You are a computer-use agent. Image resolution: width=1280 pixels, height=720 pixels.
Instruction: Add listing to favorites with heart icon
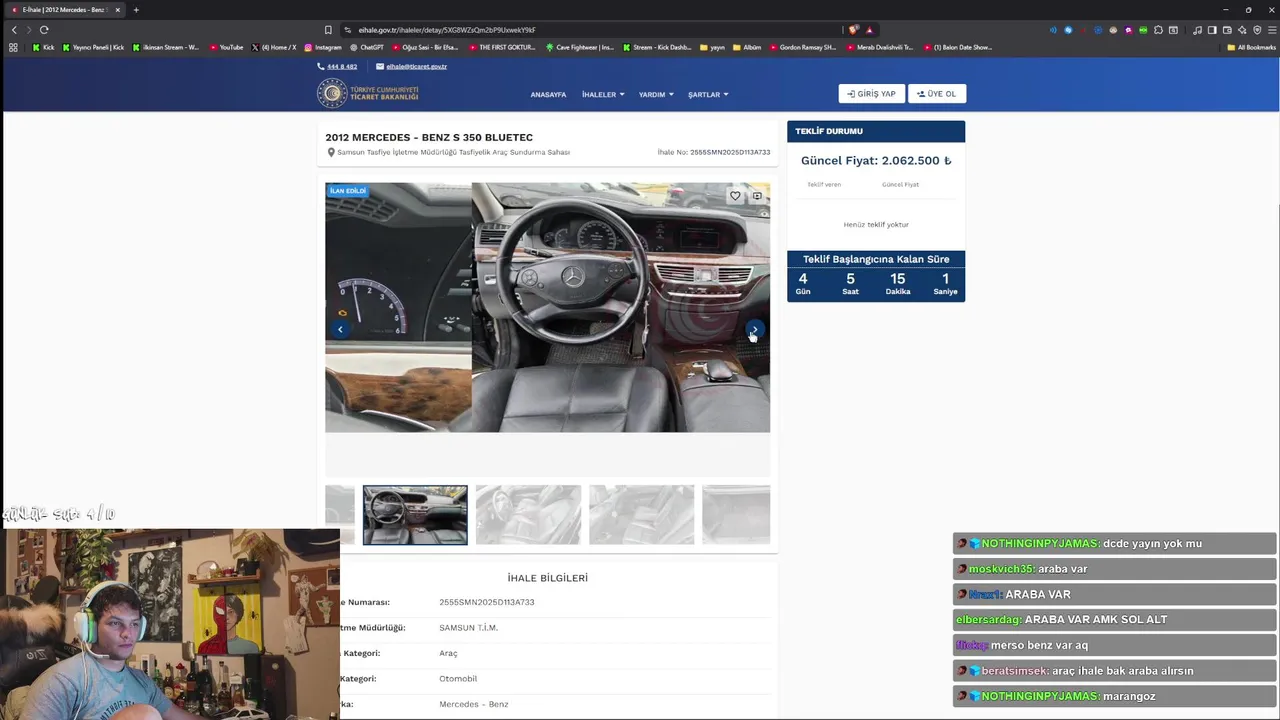point(735,196)
